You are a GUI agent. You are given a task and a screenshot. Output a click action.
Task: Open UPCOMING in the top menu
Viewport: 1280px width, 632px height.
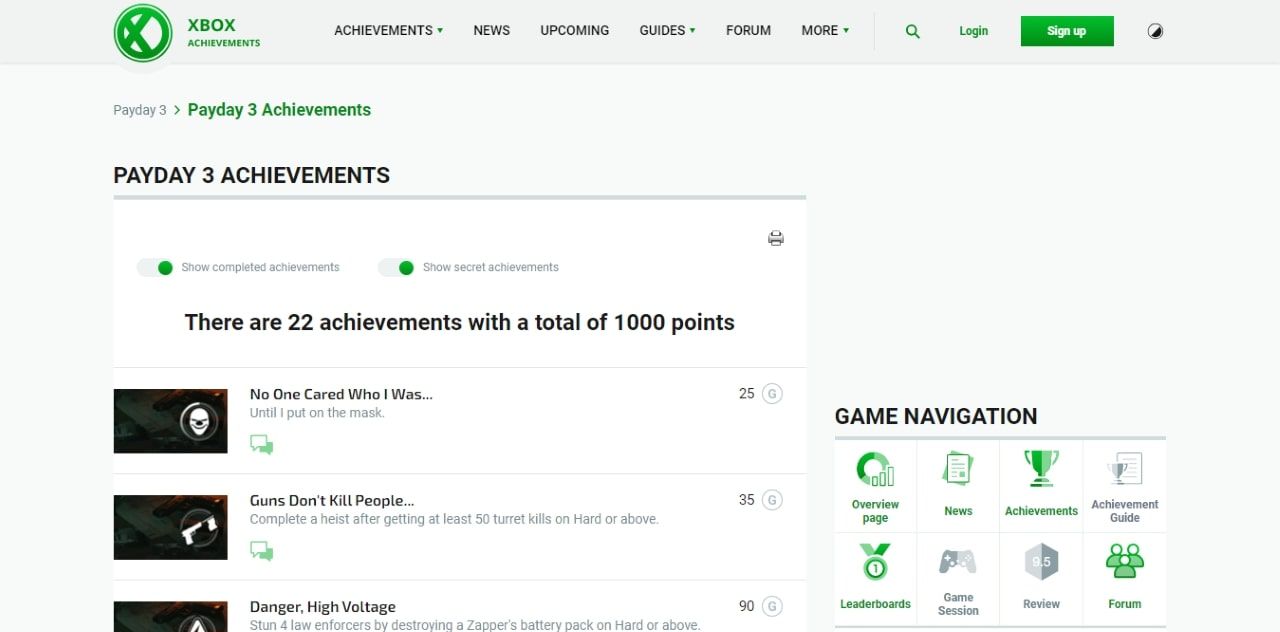pyautogui.click(x=574, y=30)
